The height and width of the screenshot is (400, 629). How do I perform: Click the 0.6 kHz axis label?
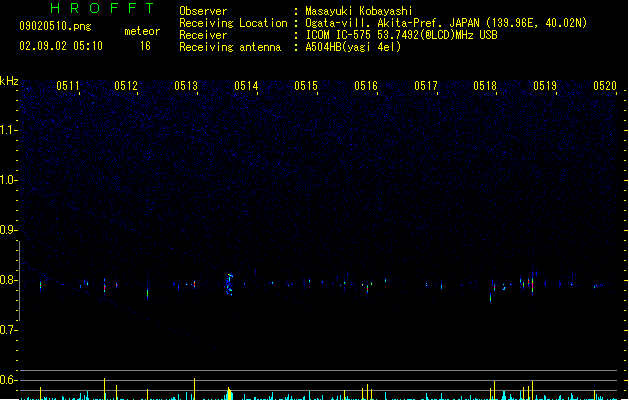[8, 380]
